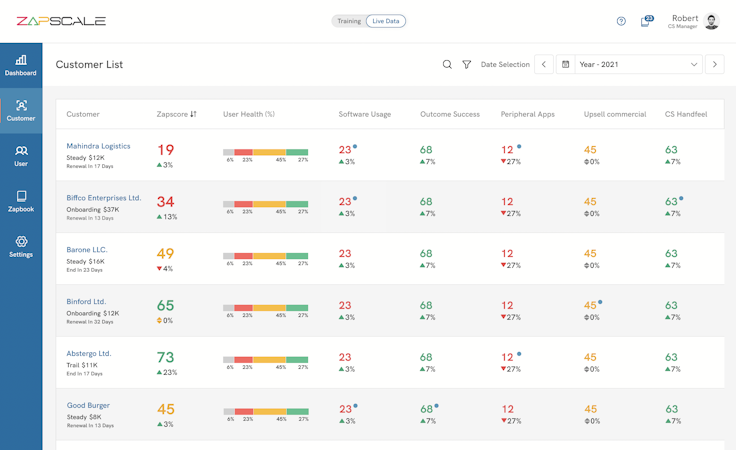Click the Customer column header
This screenshot has height=450, width=736.
tap(83, 114)
